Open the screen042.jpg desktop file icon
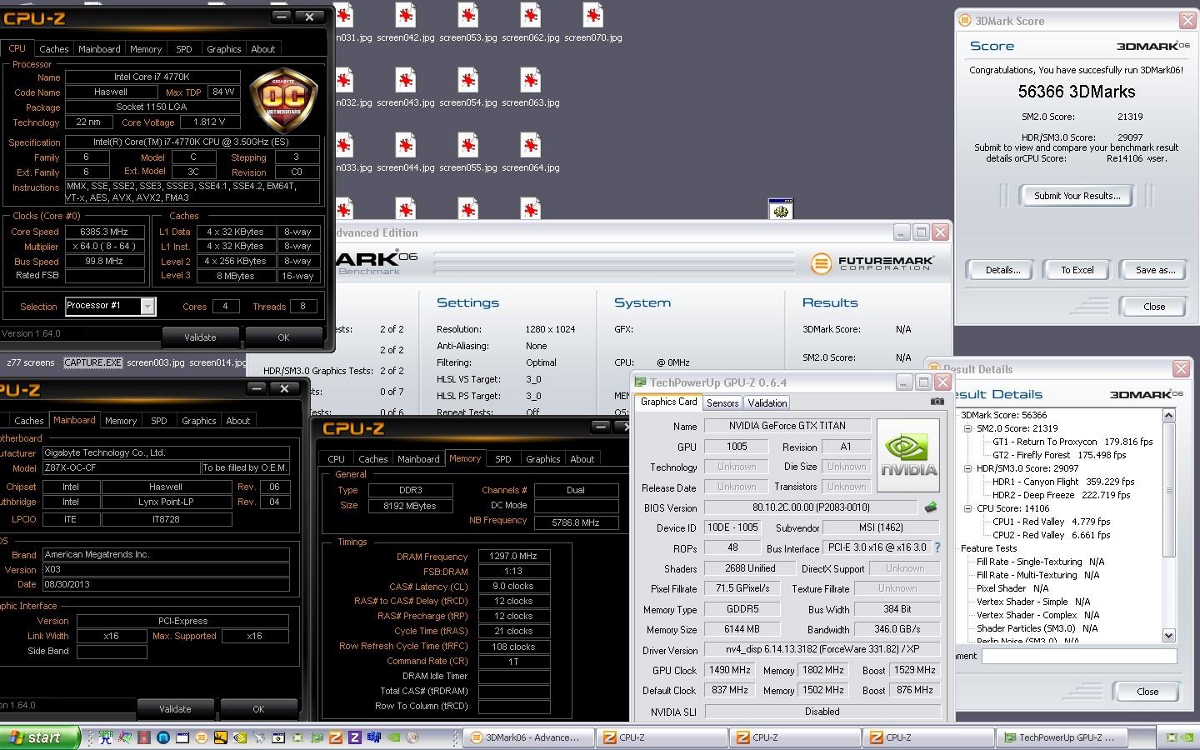This screenshot has height=750, width=1200. (405, 15)
